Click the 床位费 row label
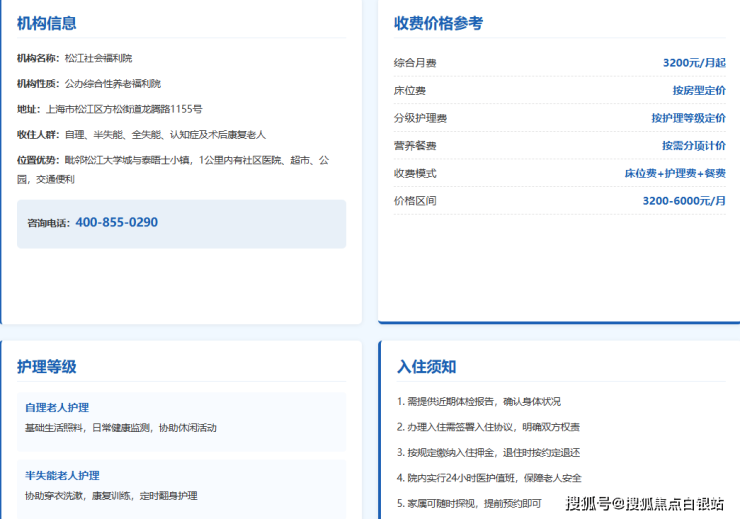 pyautogui.click(x=410, y=90)
